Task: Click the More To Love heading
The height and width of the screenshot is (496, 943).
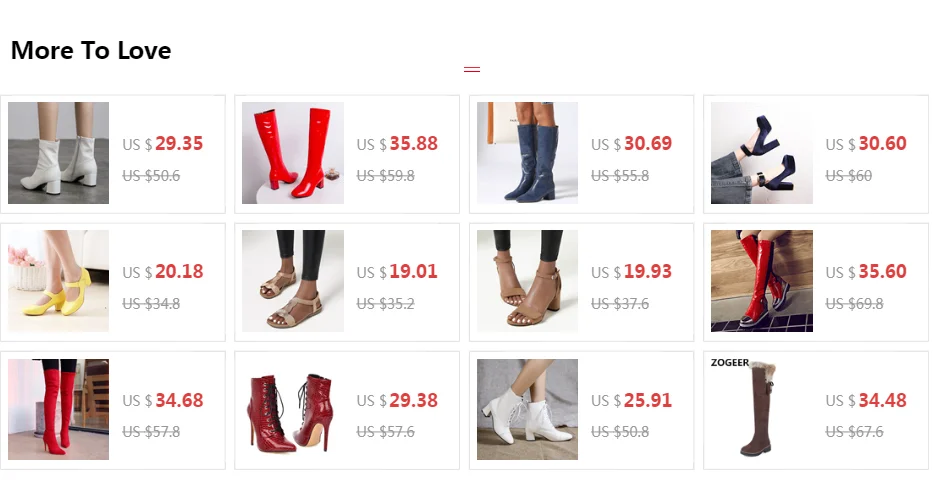Action: tap(91, 51)
